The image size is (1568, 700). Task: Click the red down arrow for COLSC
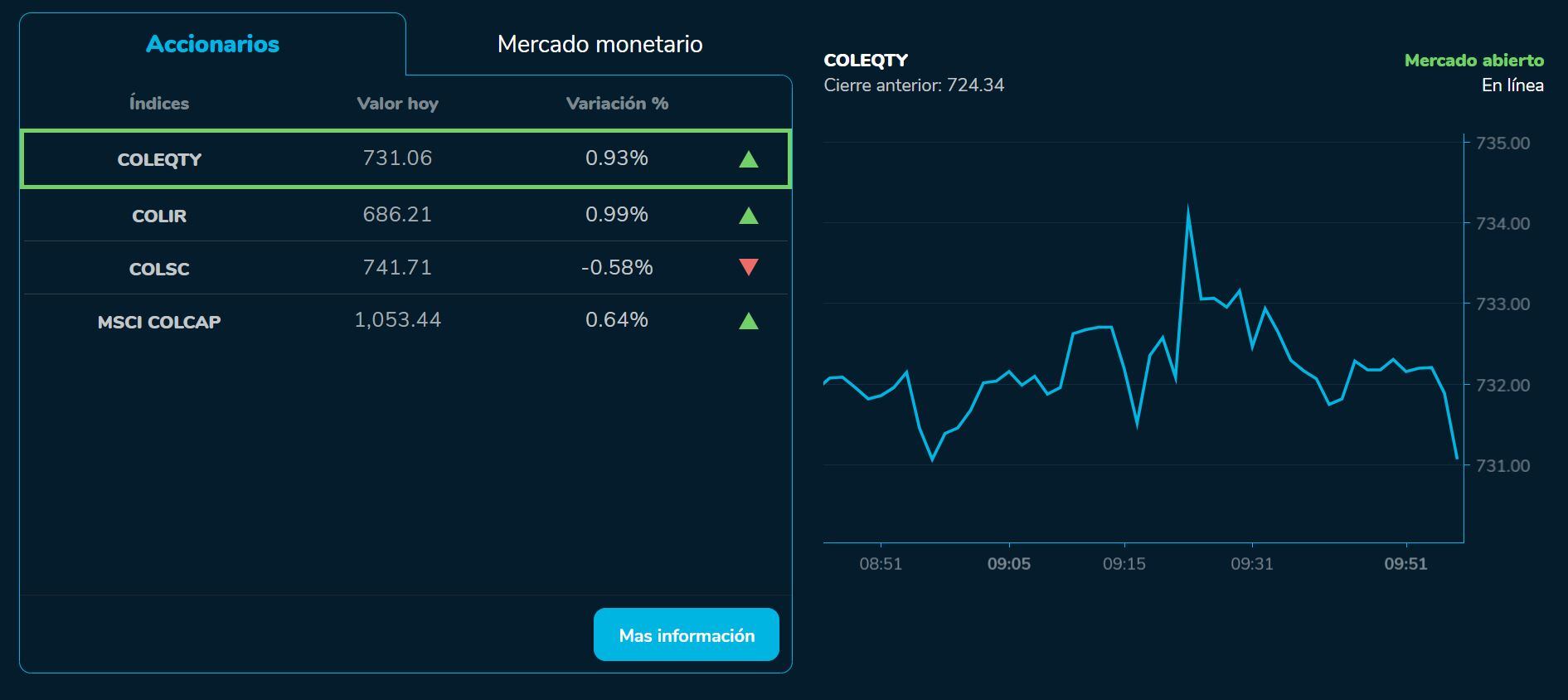[748, 267]
